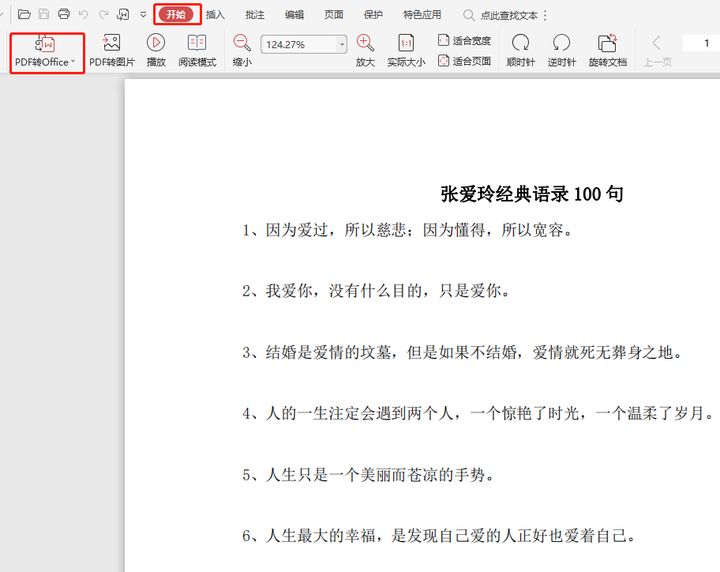Screen dimensions: 720x572
Task: Click the 旋转文档 rotate document button
Action: pos(608,51)
